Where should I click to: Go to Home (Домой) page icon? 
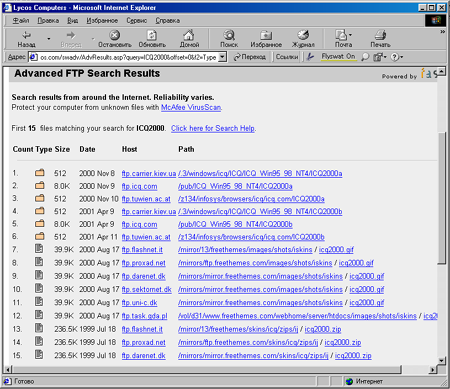pyautogui.click(x=189, y=35)
